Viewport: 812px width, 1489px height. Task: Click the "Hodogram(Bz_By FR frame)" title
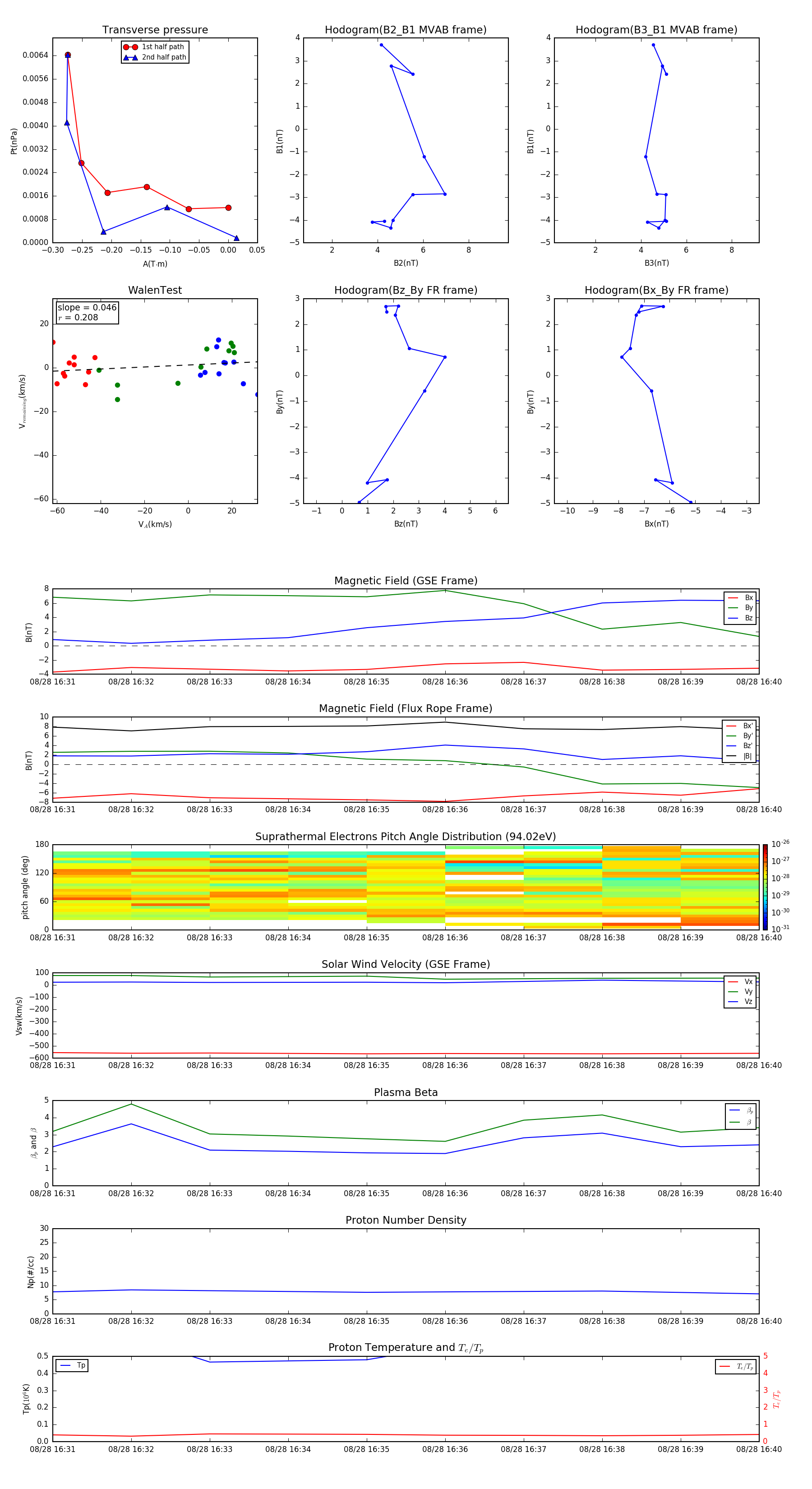pos(406,290)
